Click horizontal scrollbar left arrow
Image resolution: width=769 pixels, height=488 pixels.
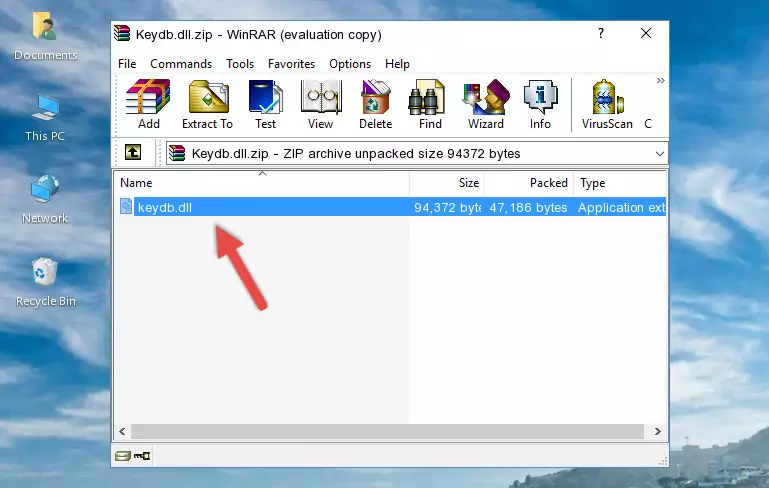point(122,432)
